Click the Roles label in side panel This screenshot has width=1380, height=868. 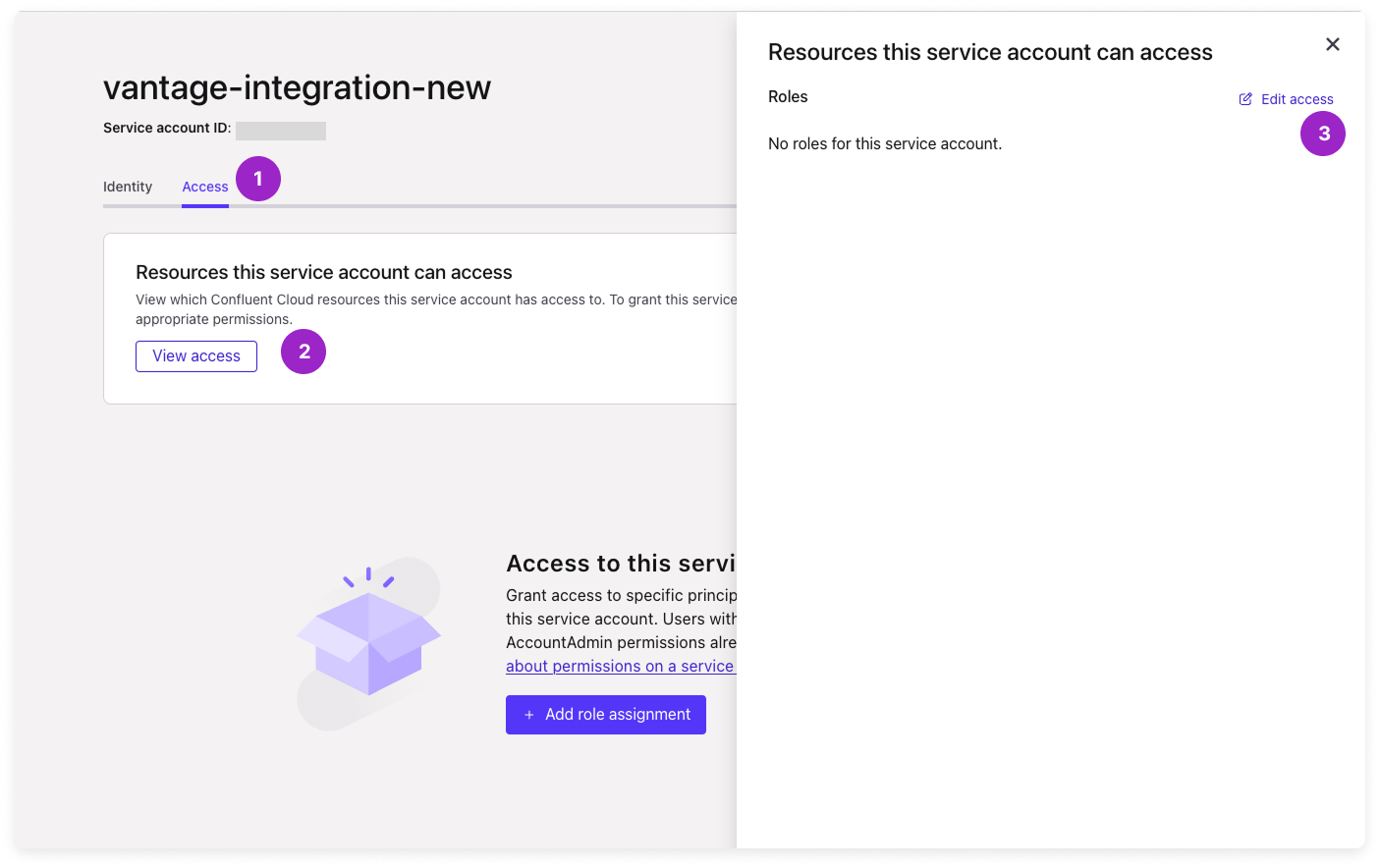click(x=788, y=96)
